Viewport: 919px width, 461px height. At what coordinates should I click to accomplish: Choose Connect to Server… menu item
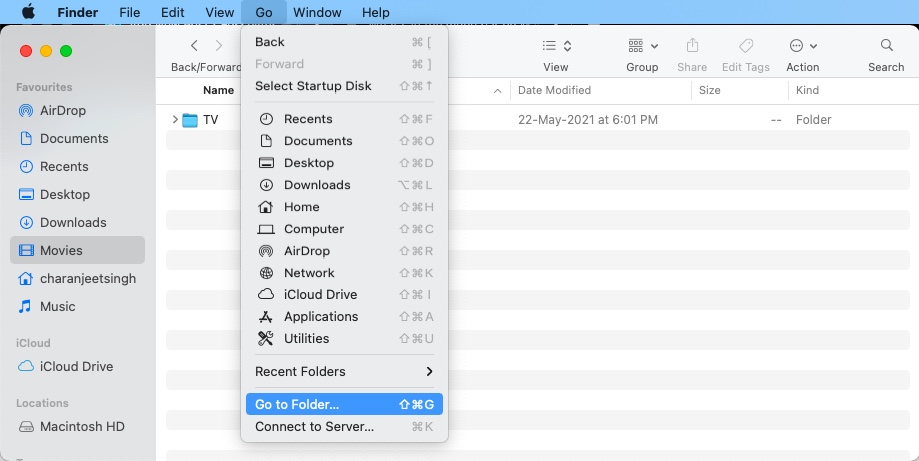344,426
